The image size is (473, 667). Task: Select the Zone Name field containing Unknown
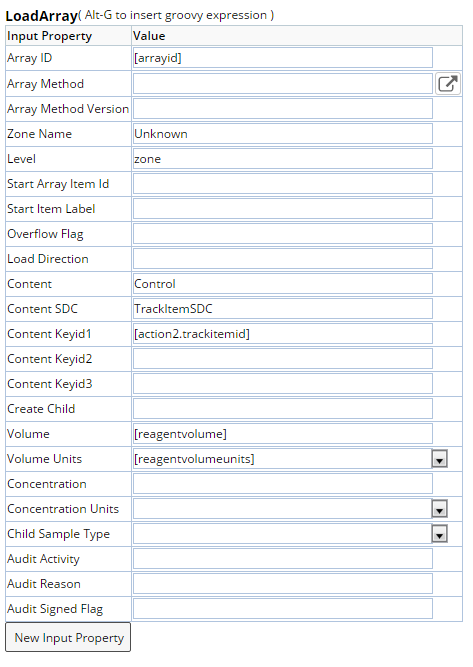(x=283, y=134)
